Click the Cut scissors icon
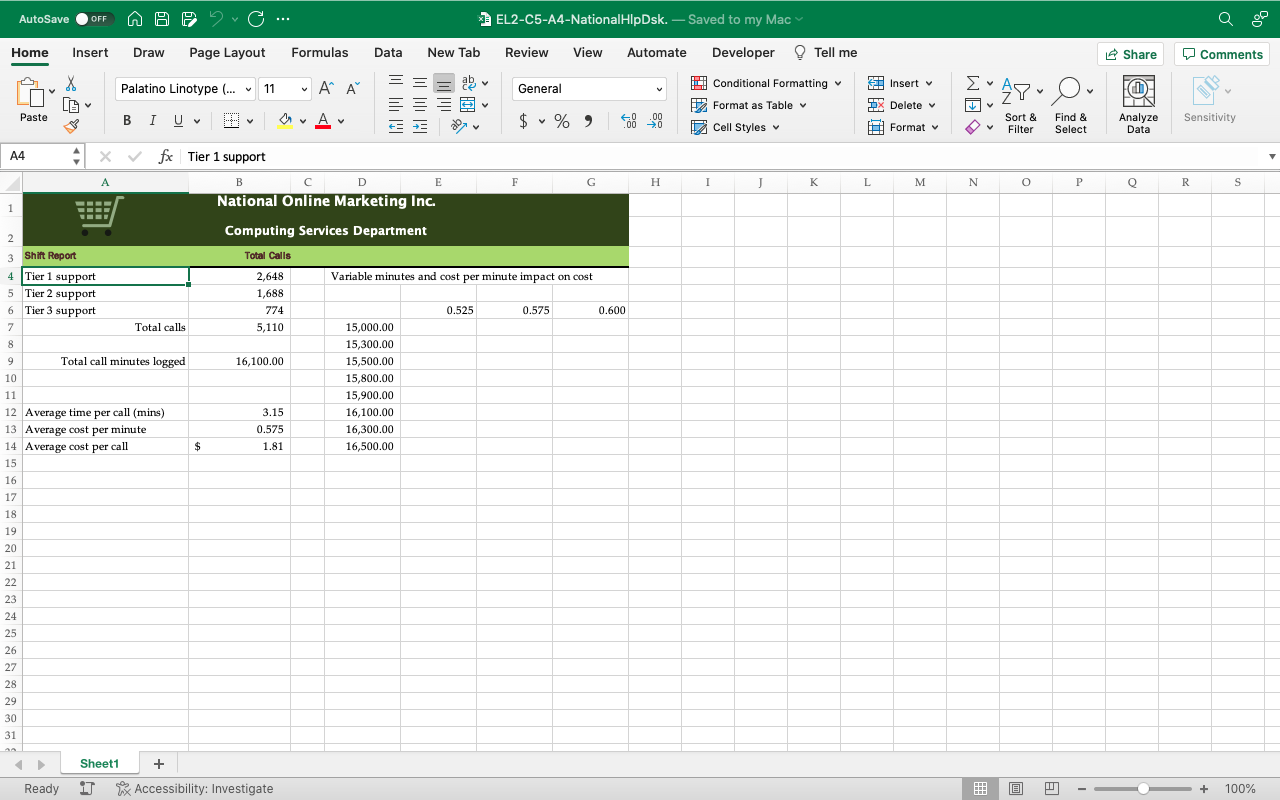The width and height of the screenshot is (1280, 800). (x=71, y=84)
